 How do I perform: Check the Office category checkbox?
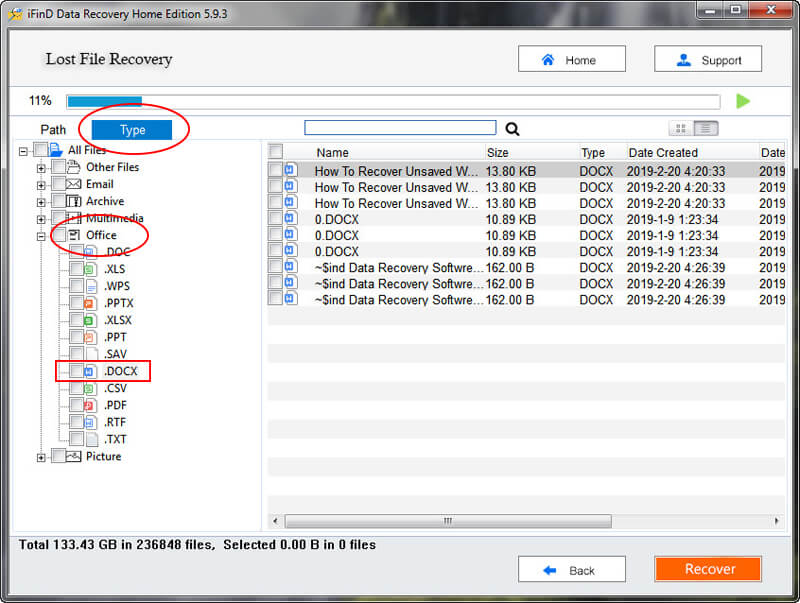pos(59,235)
